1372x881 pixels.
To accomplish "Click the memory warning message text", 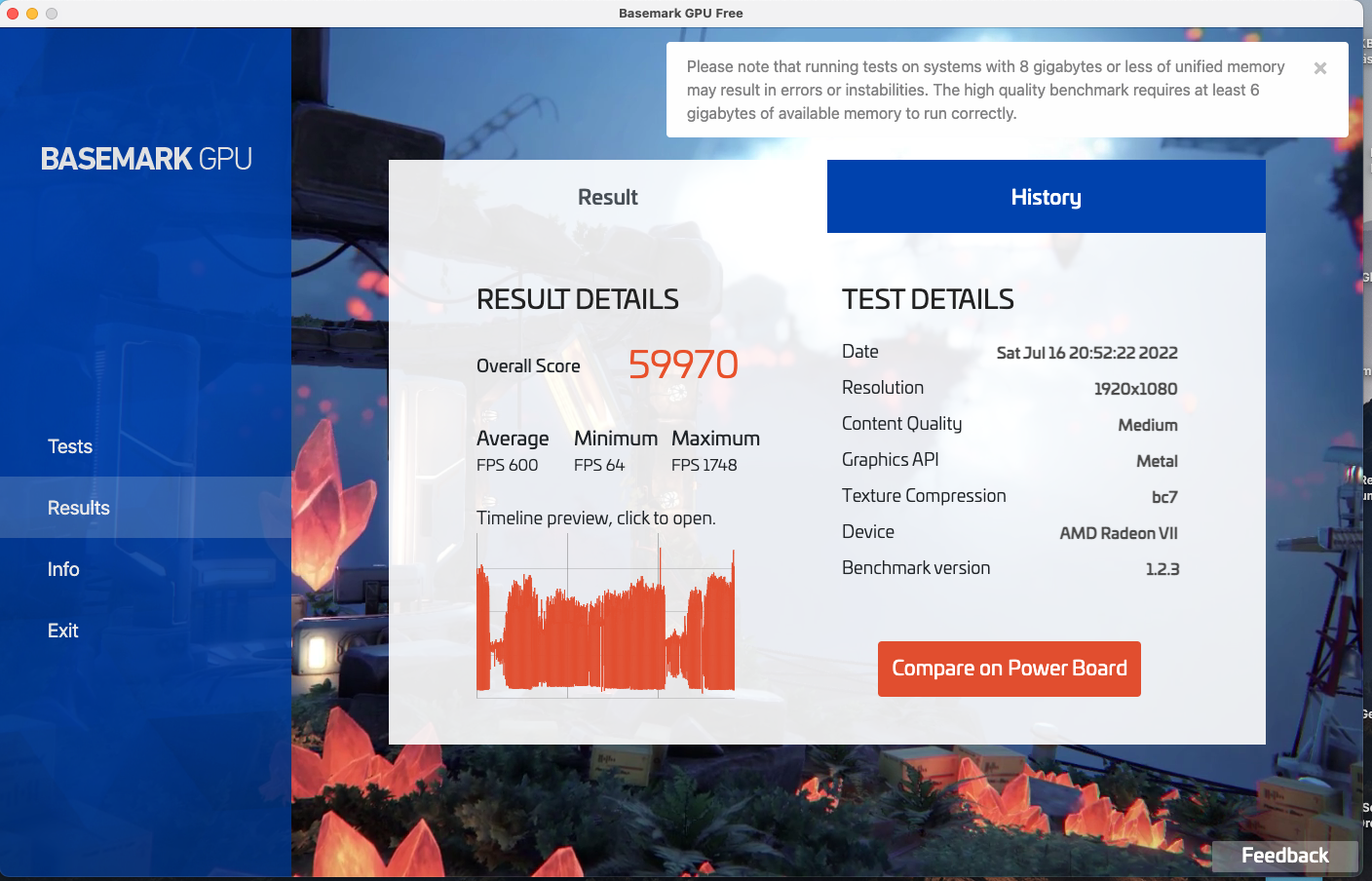I will coord(985,90).
